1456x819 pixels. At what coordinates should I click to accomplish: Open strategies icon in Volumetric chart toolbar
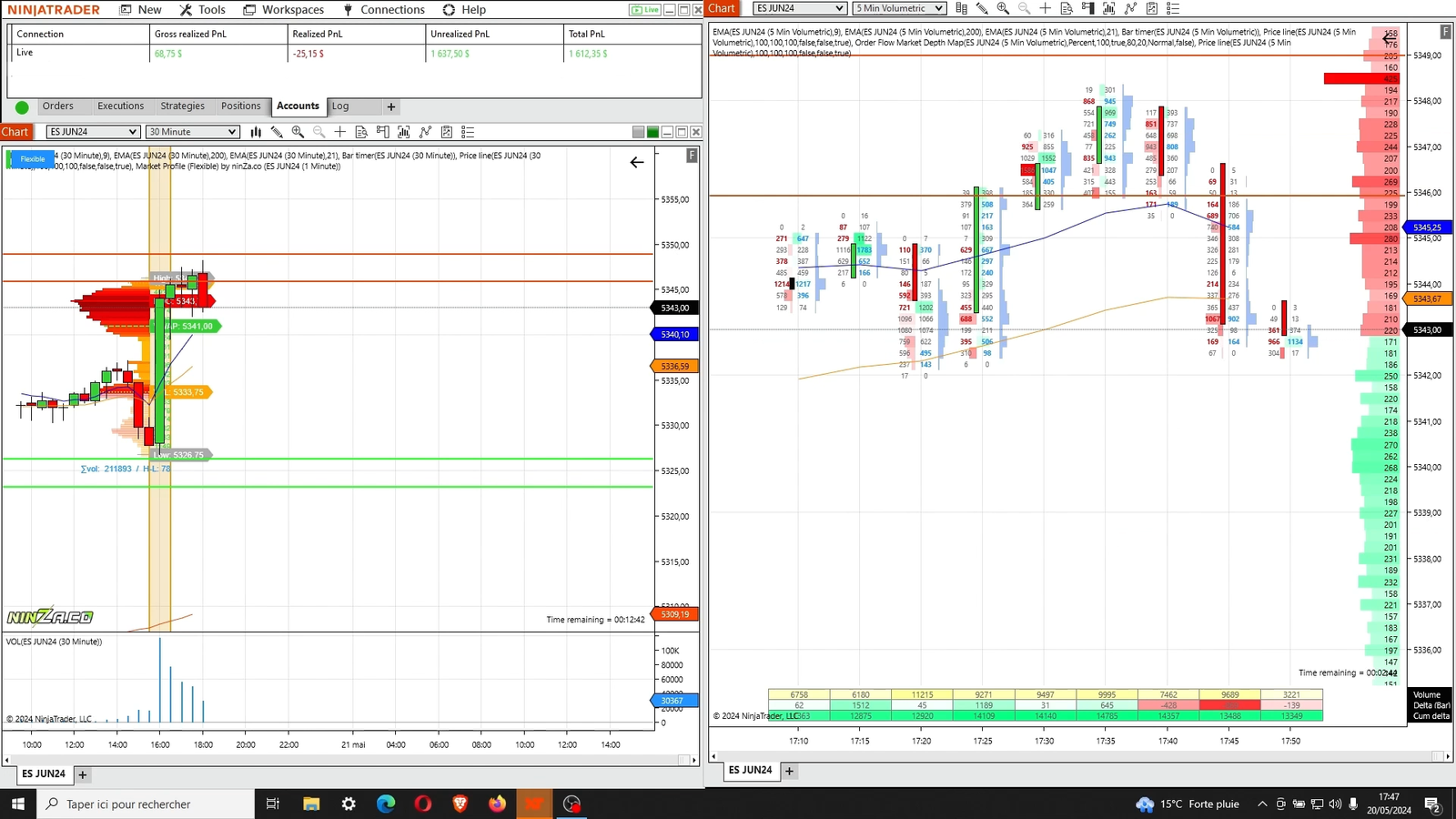1130,8
